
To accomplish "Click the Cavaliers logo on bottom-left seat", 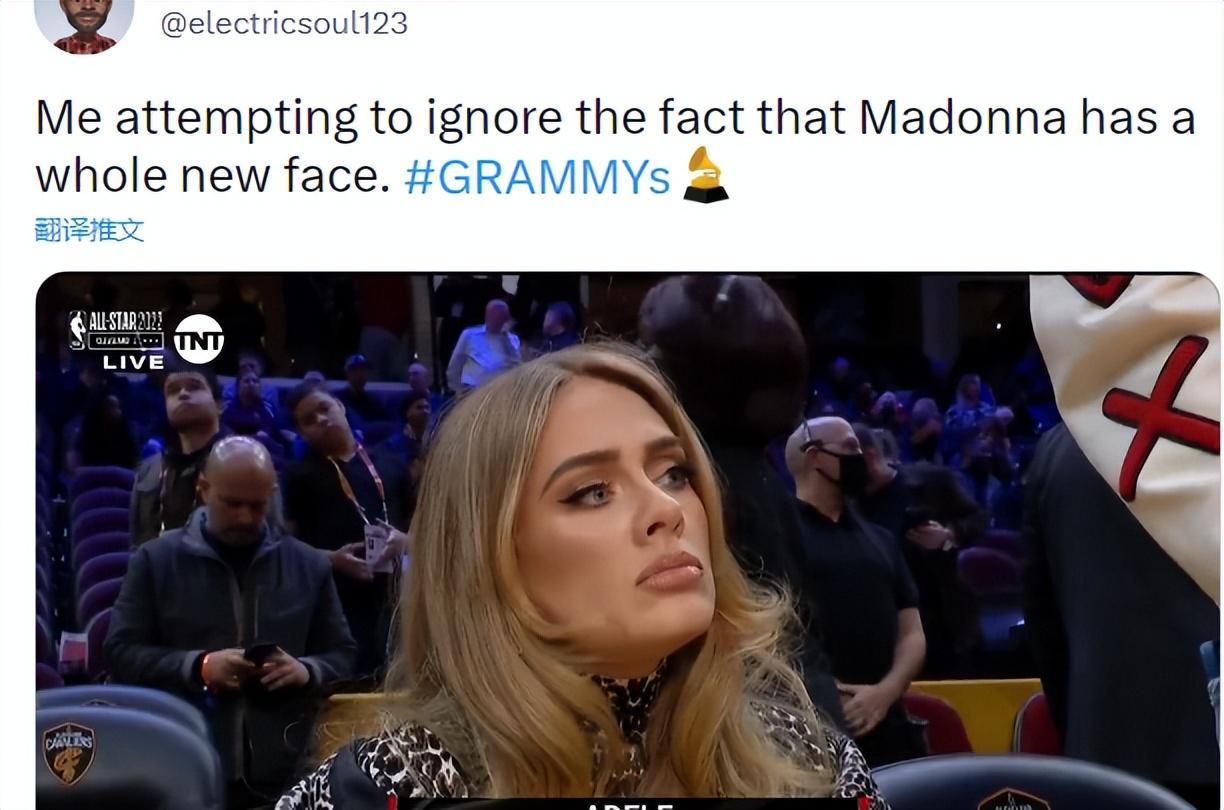I will (x=68, y=752).
